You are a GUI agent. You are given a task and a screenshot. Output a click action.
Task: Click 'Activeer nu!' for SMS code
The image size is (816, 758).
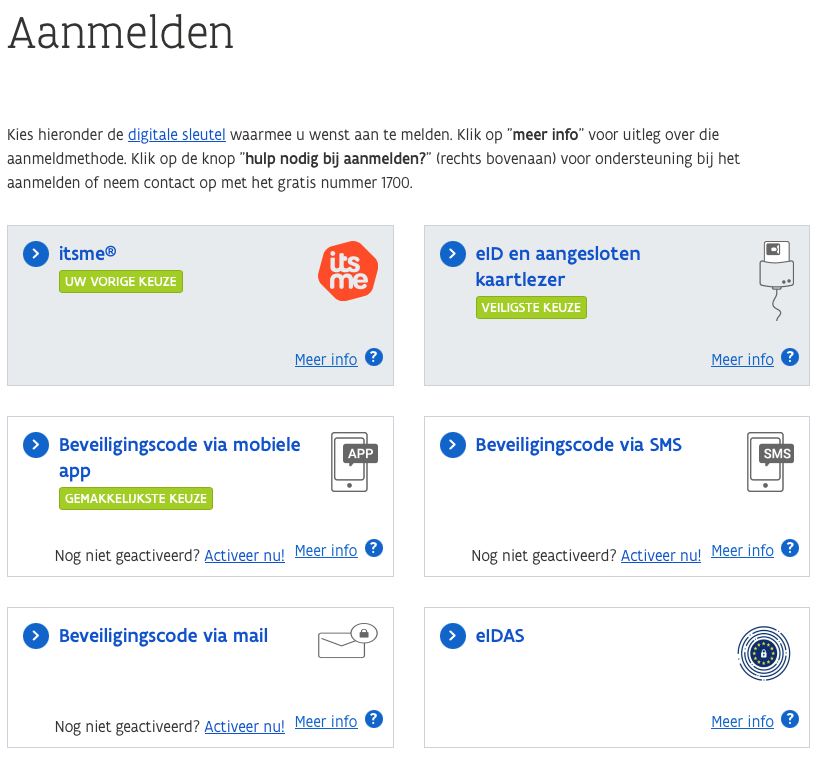[661, 555]
